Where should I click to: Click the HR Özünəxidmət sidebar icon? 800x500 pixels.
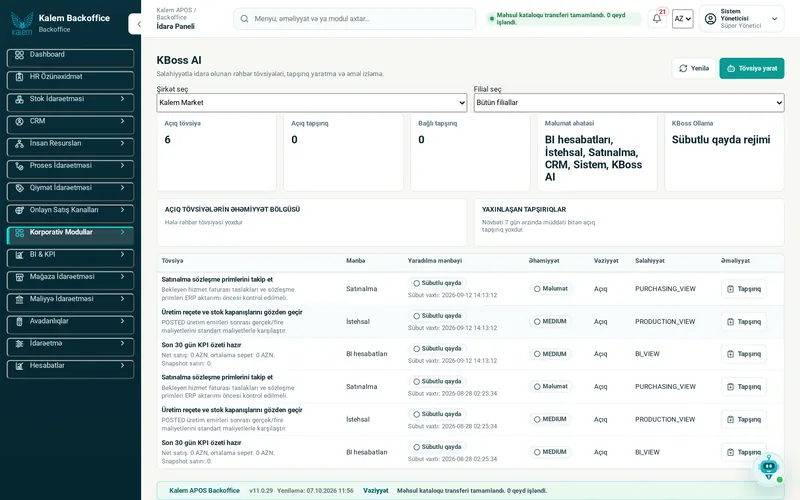(19, 77)
